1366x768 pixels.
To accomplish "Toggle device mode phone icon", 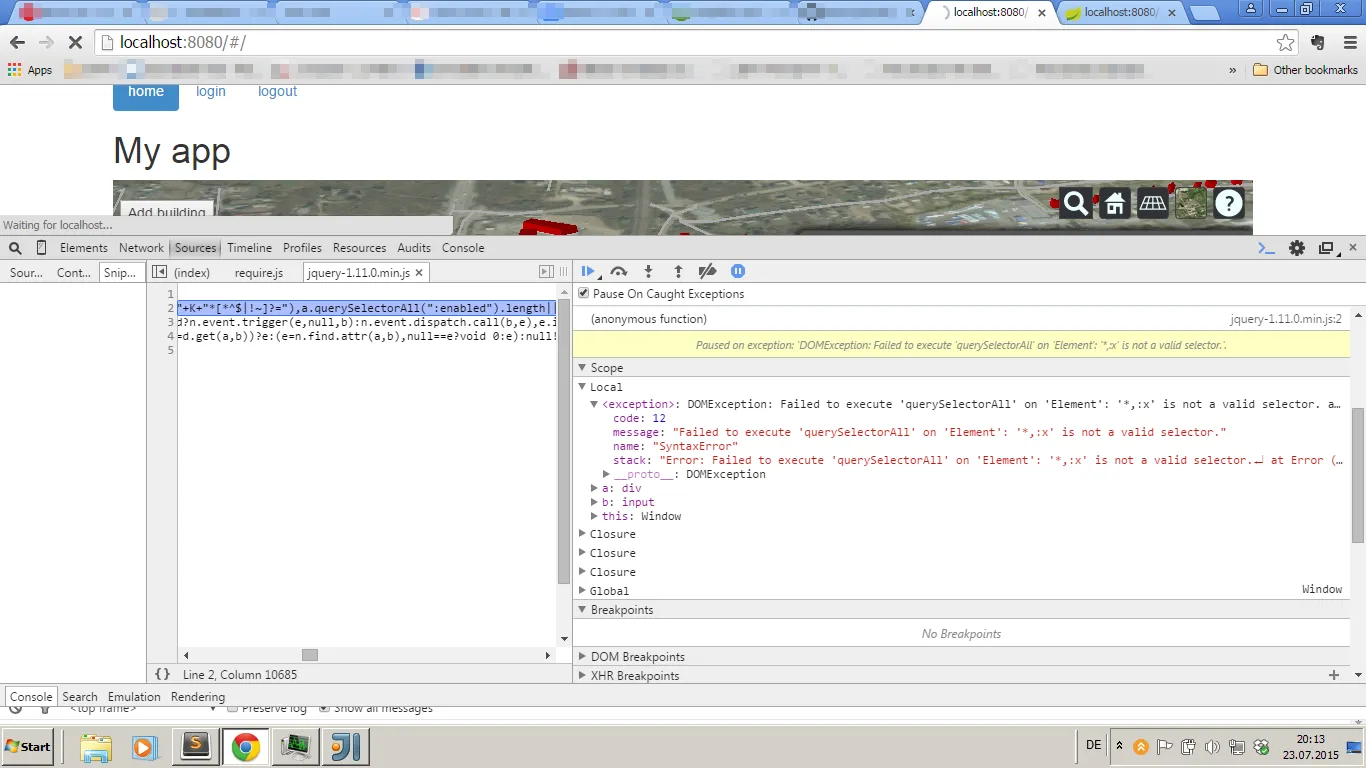I will point(41,248).
